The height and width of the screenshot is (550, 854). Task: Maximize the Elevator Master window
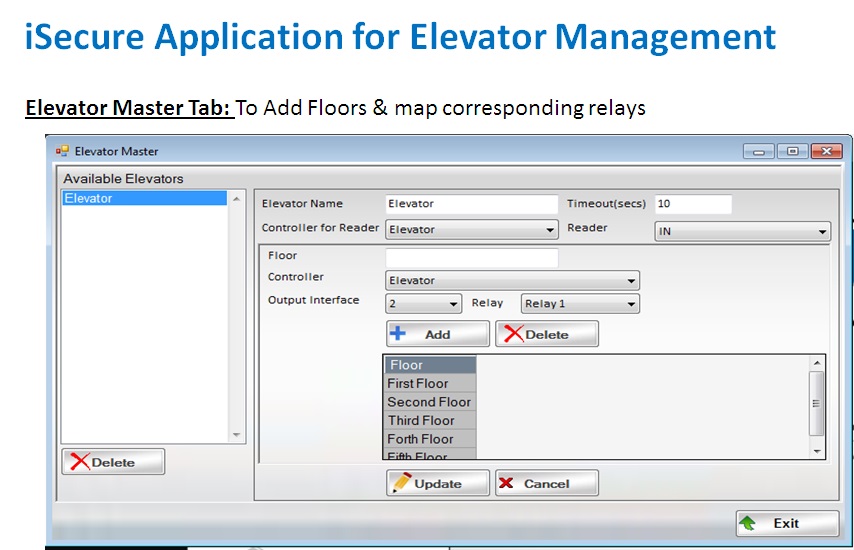[792, 151]
